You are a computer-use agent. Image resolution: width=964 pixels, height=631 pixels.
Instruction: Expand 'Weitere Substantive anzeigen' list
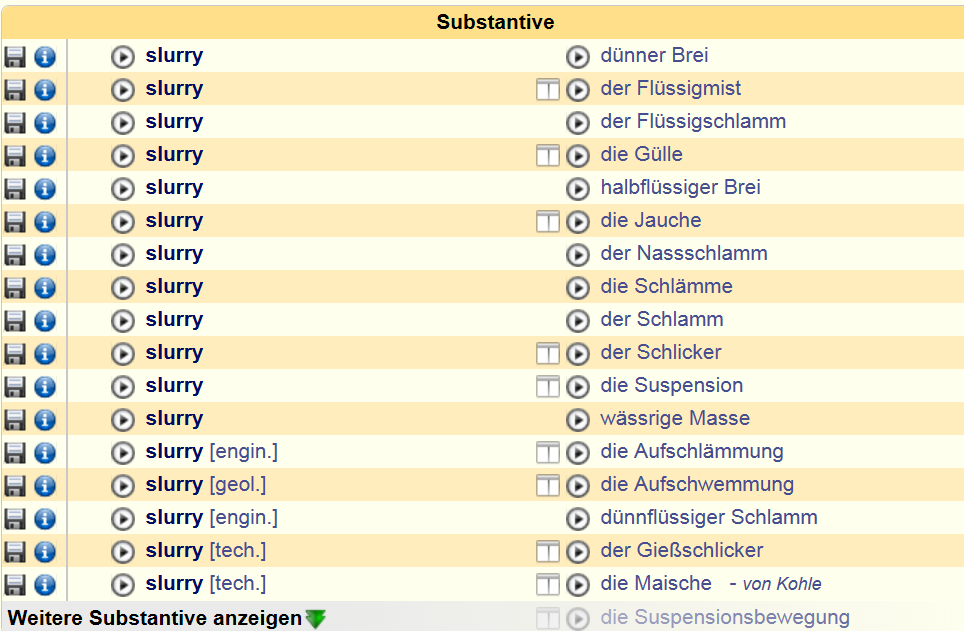pyautogui.click(x=155, y=618)
